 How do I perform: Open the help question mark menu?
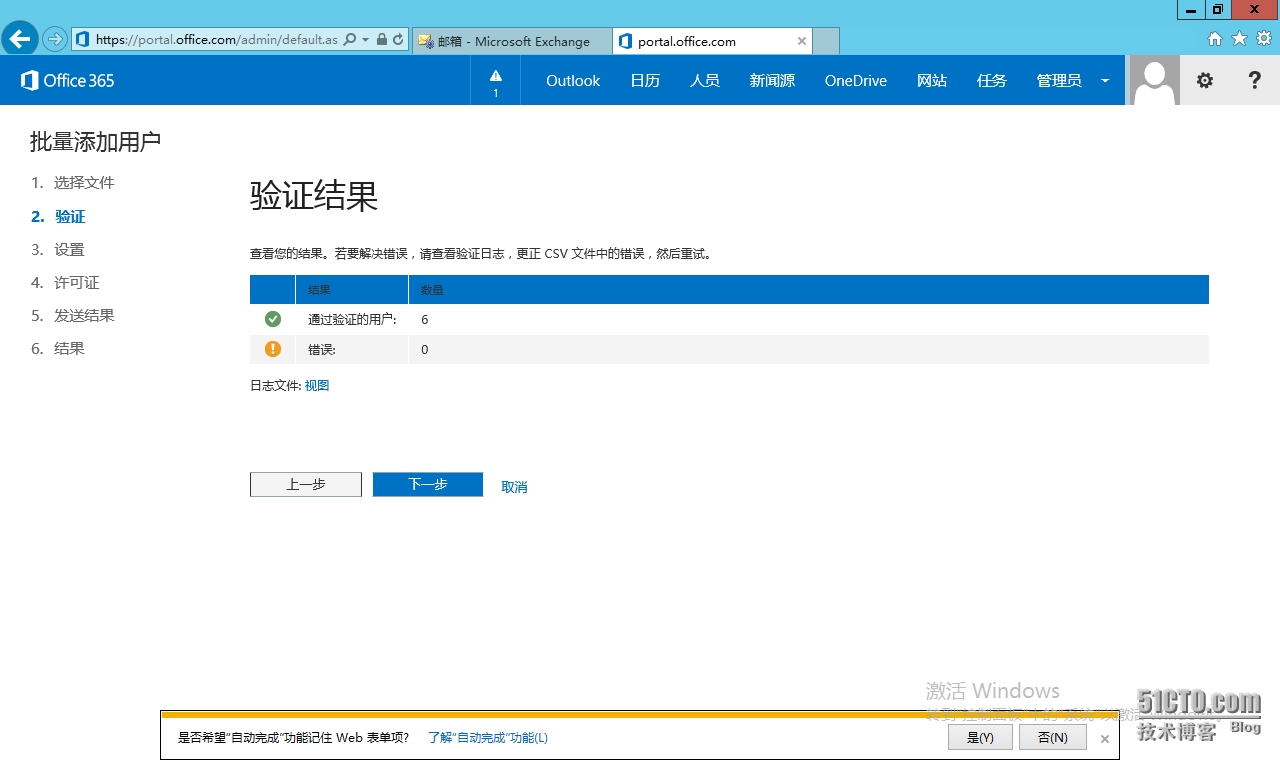click(1254, 80)
